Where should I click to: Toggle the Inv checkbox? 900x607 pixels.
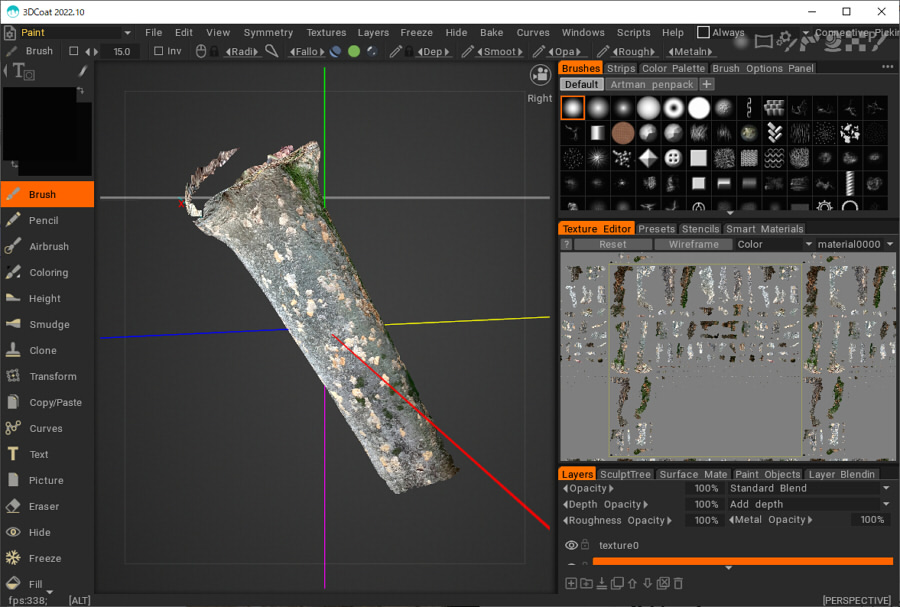click(158, 51)
